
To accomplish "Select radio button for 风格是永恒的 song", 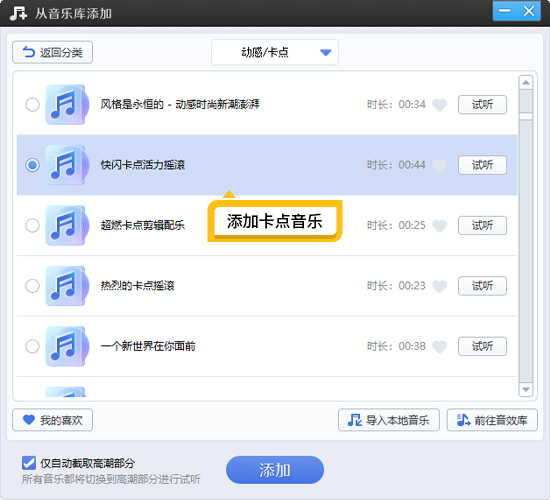I will pos(32,105).
